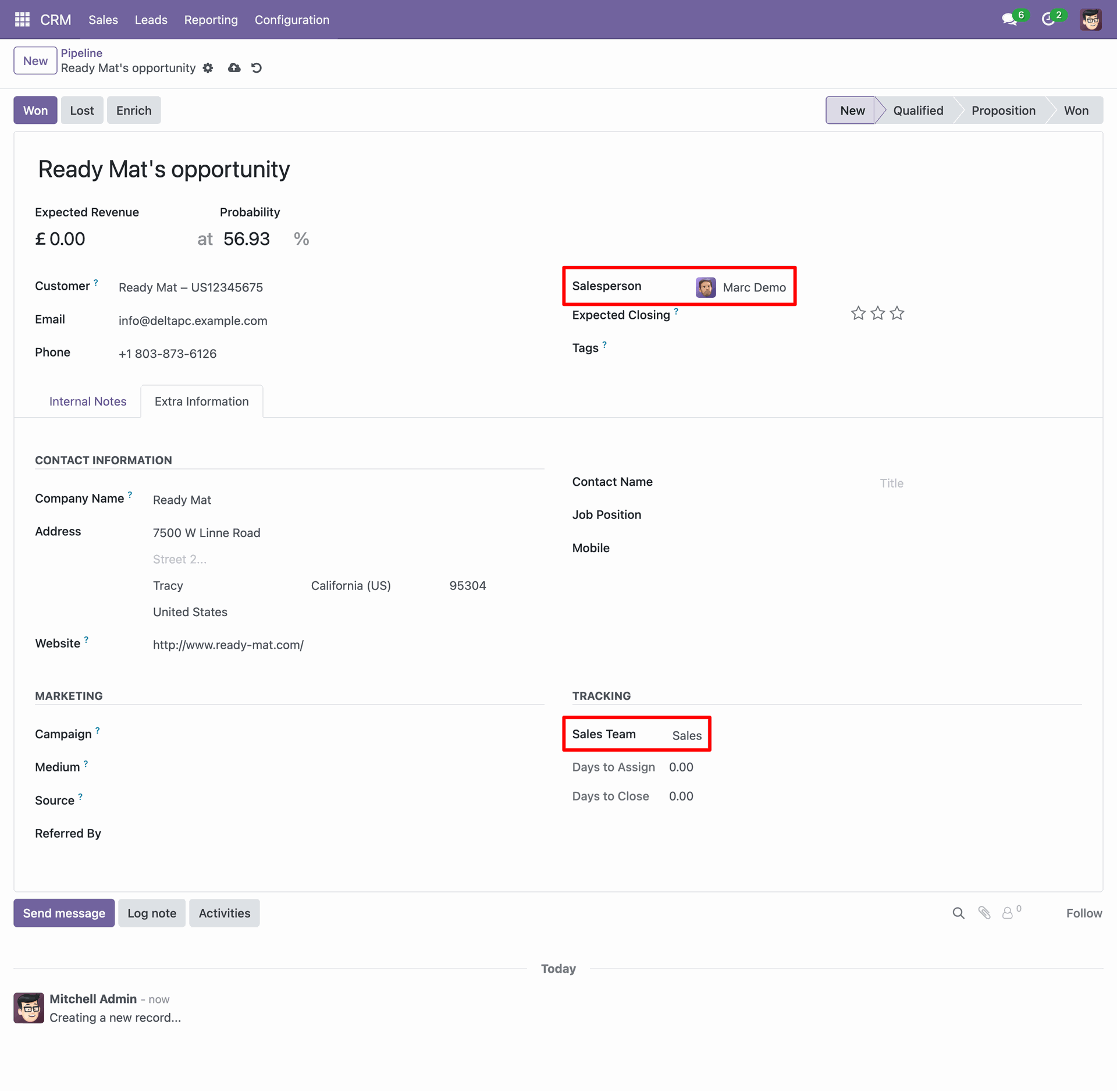Click Follow to follow this record
This screenshot has height=1092, width=1117.
(x=1084, y=913)
